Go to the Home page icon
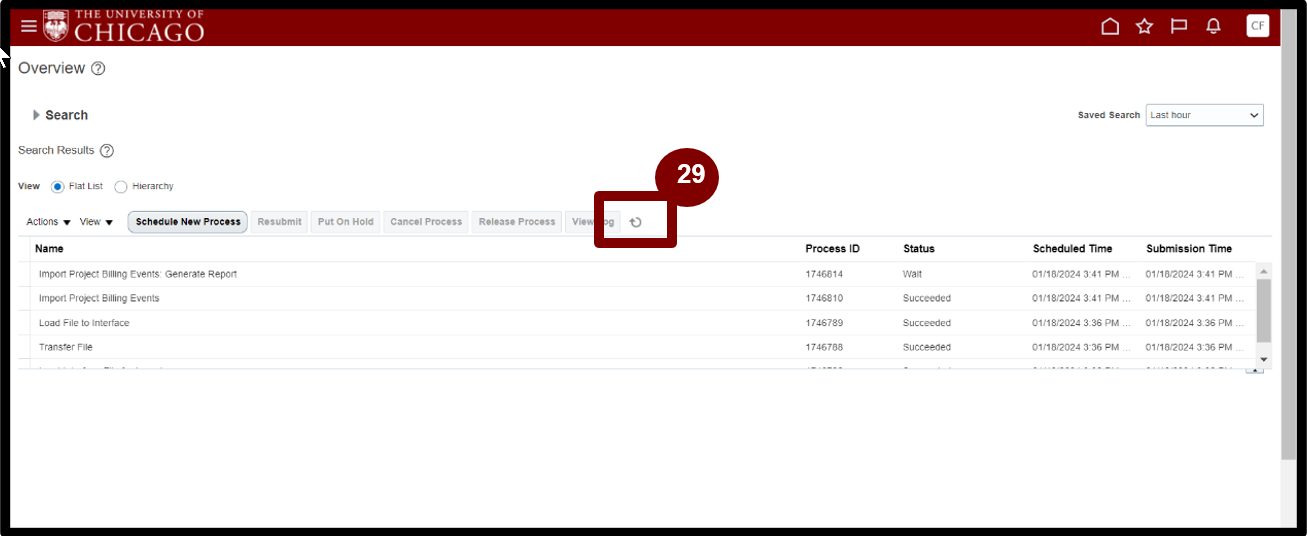Image resolution: width=1307 pixels, height=536 pixels. click(1110, 26)
